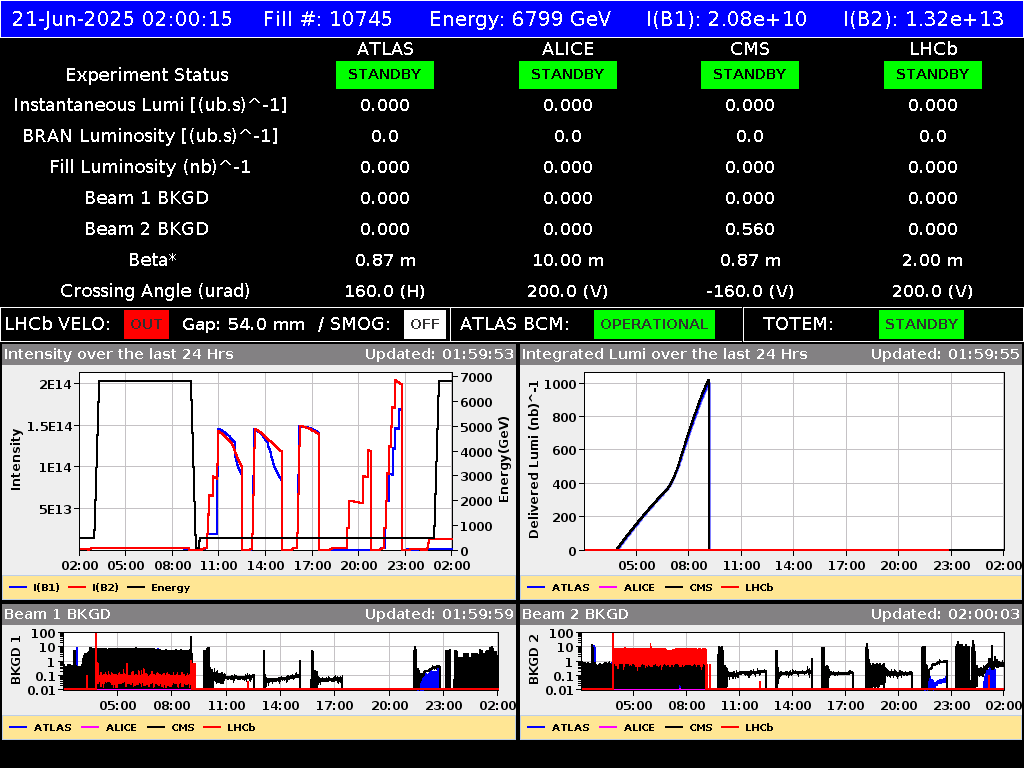Click the Crossing Angle (urad) row label
This screenshot has height=768, width=1024.
point(155,291)
